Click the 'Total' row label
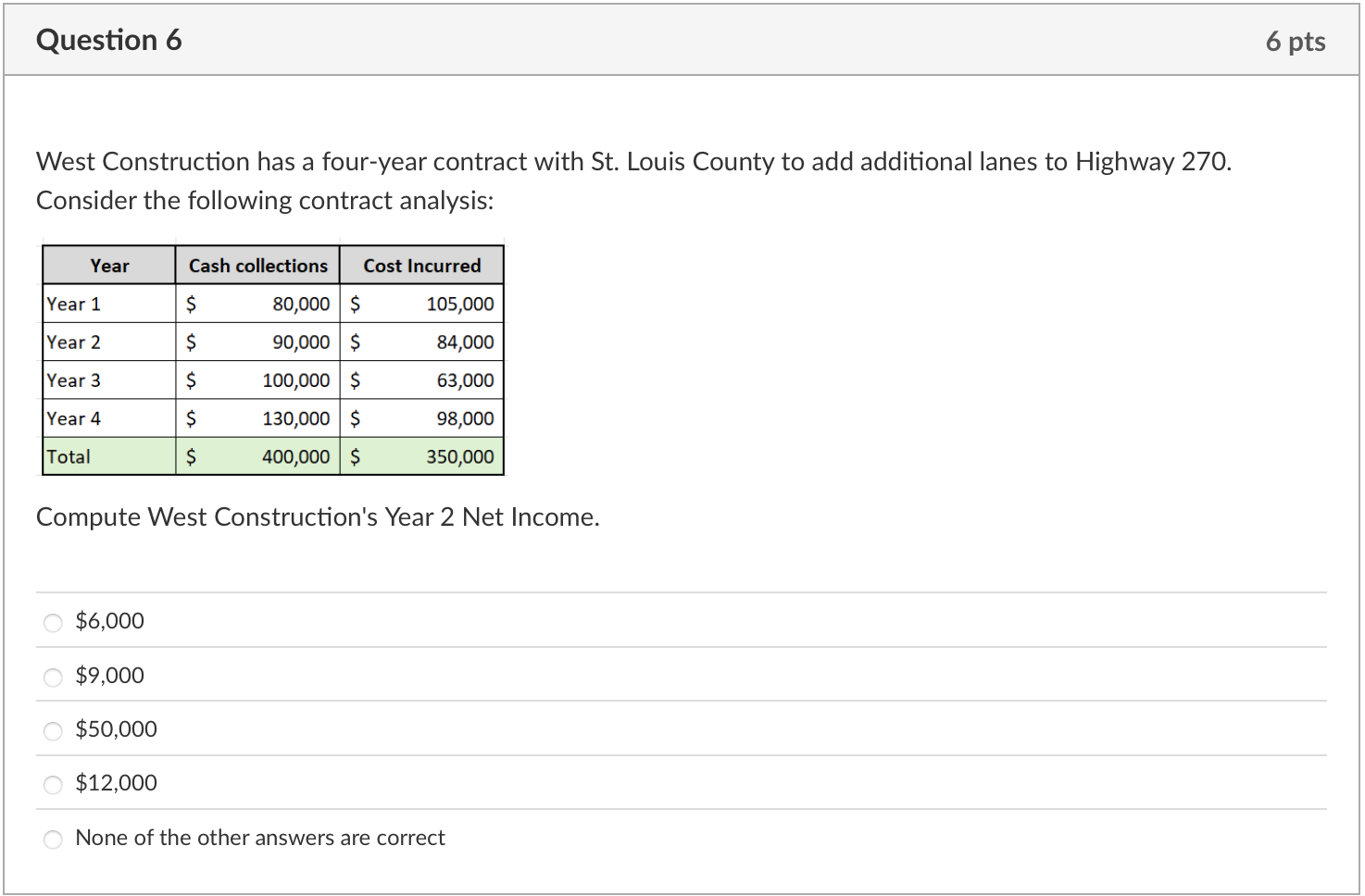The height and width of the screenshot is (896, 1365). [x=69, y=456]
